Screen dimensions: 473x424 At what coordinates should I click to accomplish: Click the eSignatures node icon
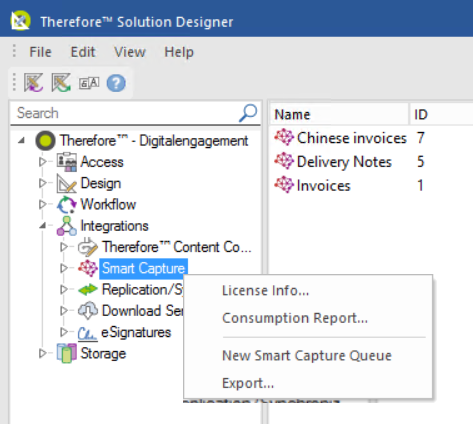[x=88, y=333]
